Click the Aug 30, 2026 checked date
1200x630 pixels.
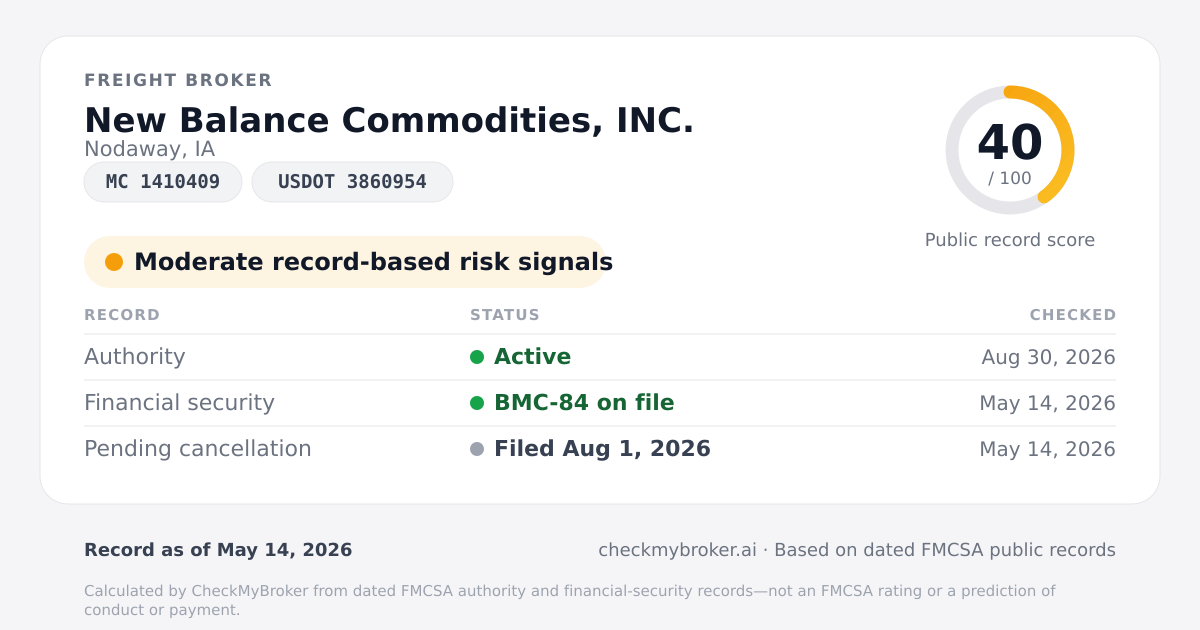[x=1048, y=357]
